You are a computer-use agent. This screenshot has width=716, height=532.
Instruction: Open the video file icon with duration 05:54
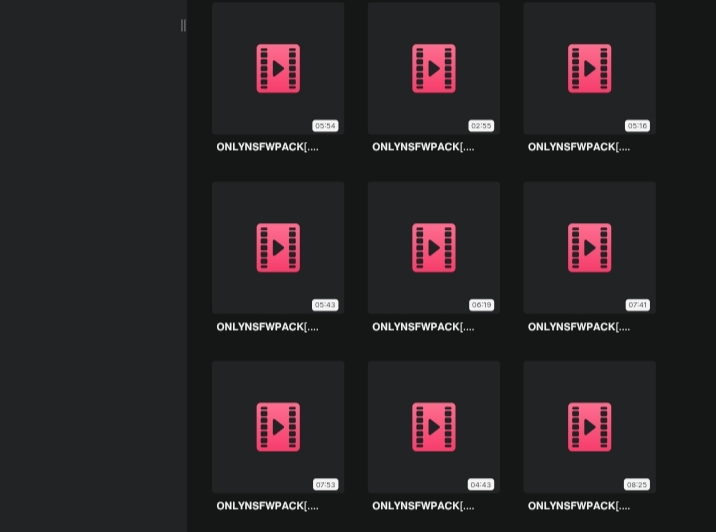click(x=278, y=68)
